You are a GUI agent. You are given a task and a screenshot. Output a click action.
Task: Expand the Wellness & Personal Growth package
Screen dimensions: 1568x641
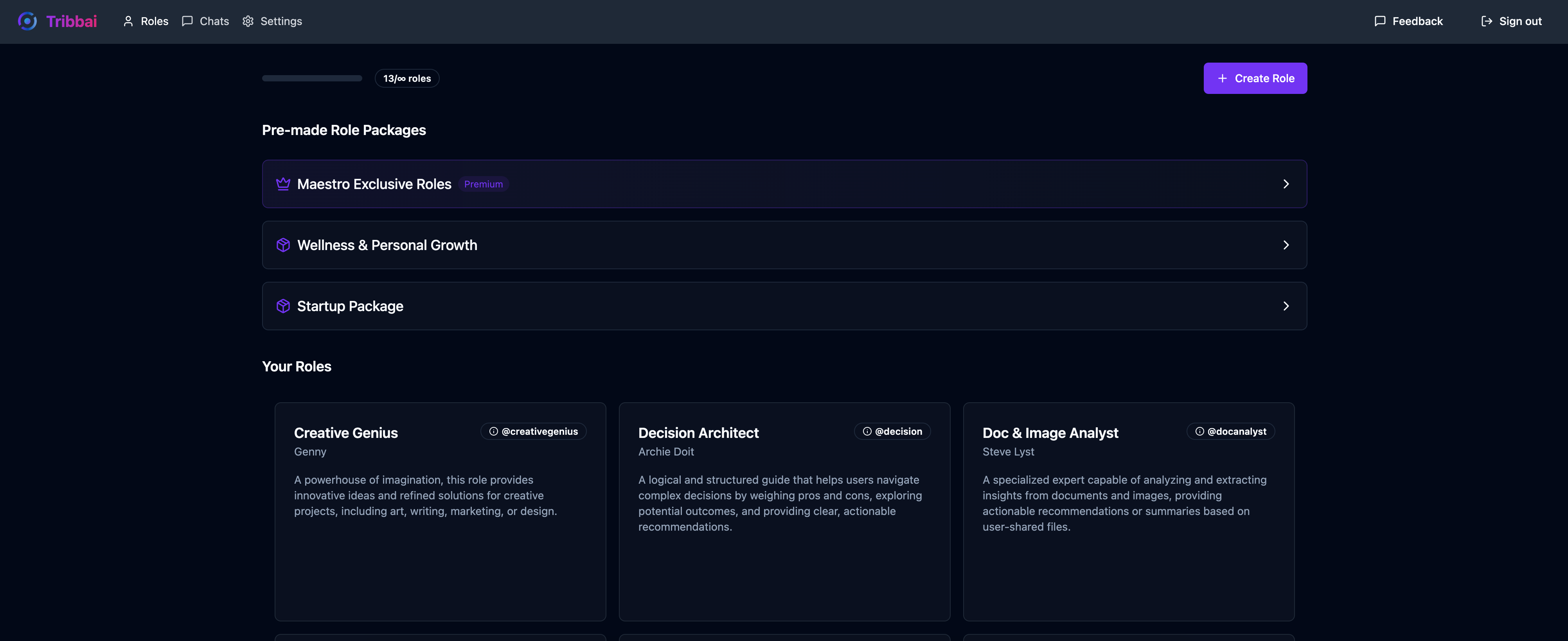pyautogui.click(x=1286, y=245)
